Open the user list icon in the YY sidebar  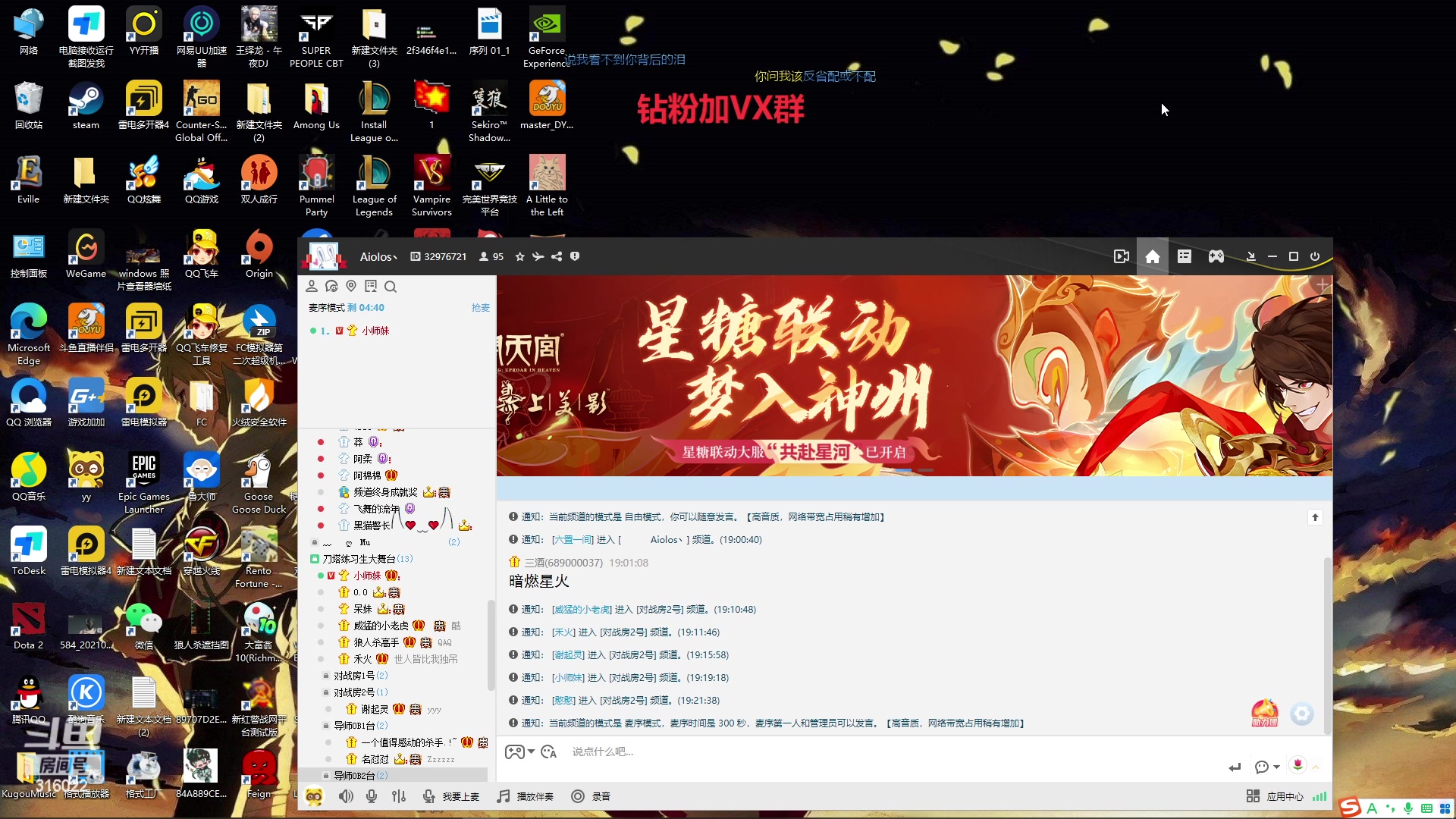tap(312, 286)
